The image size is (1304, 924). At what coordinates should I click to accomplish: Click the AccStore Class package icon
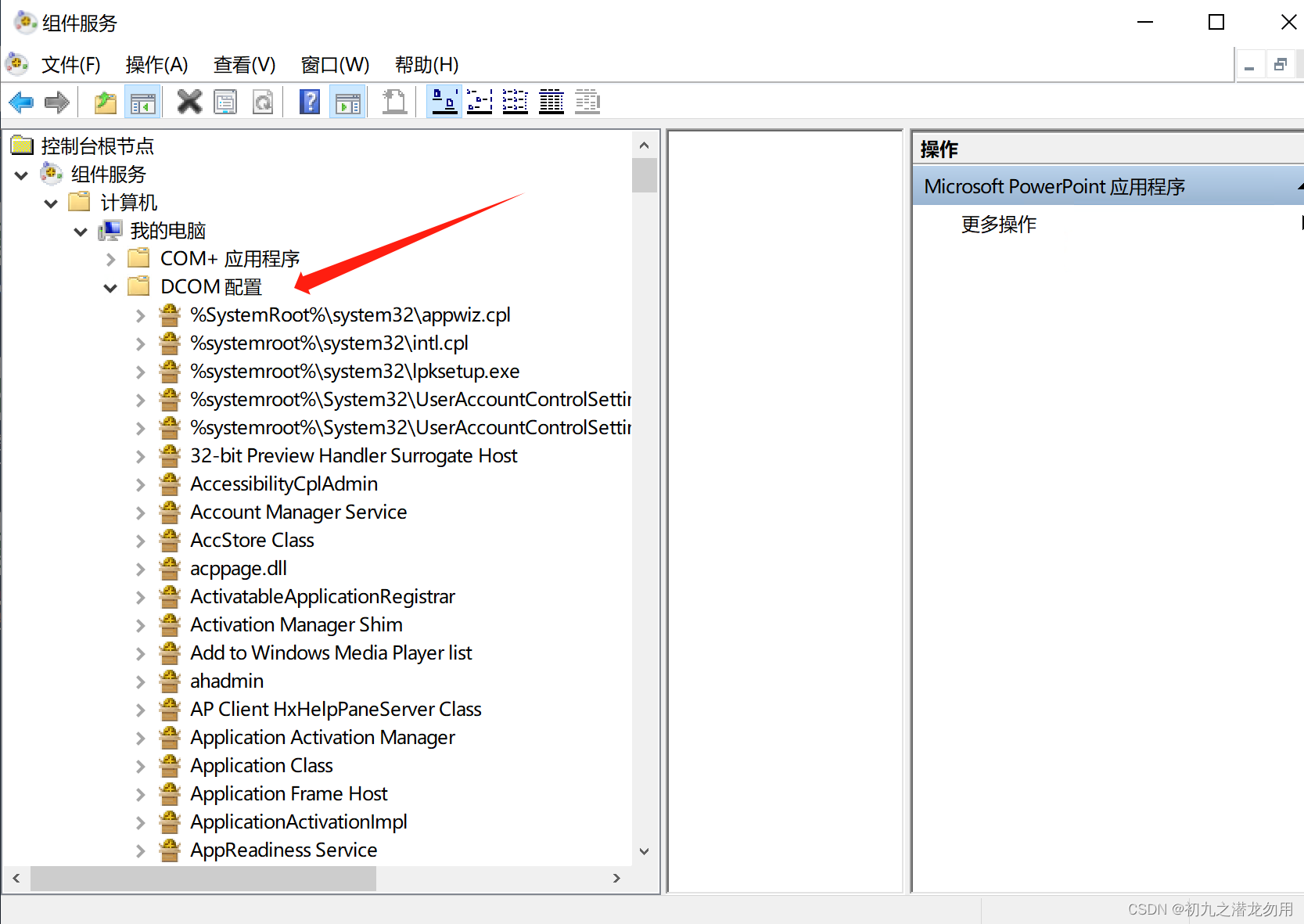click(x=170, y=540)
